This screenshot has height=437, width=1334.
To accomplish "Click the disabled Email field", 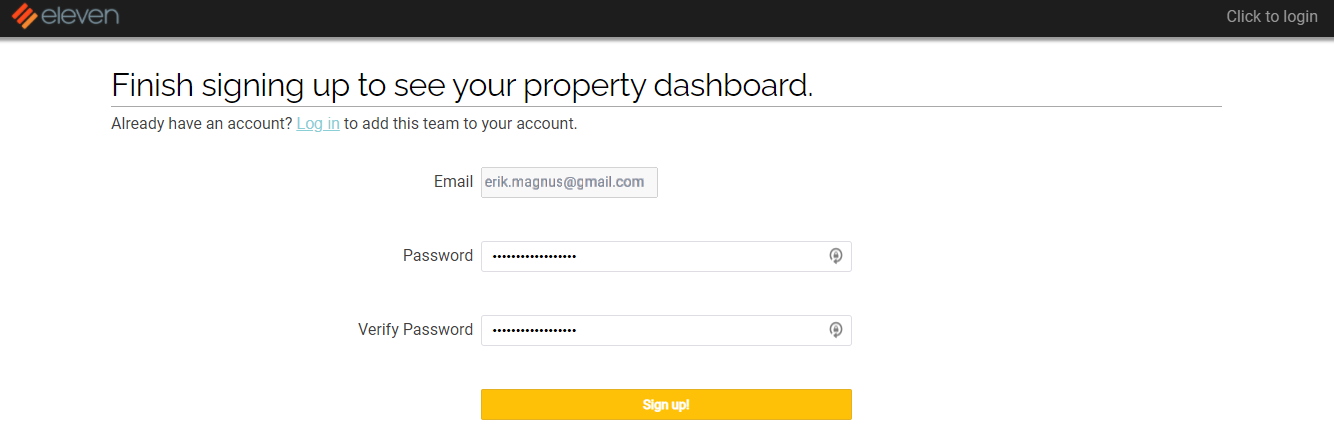I will (569, 182).
